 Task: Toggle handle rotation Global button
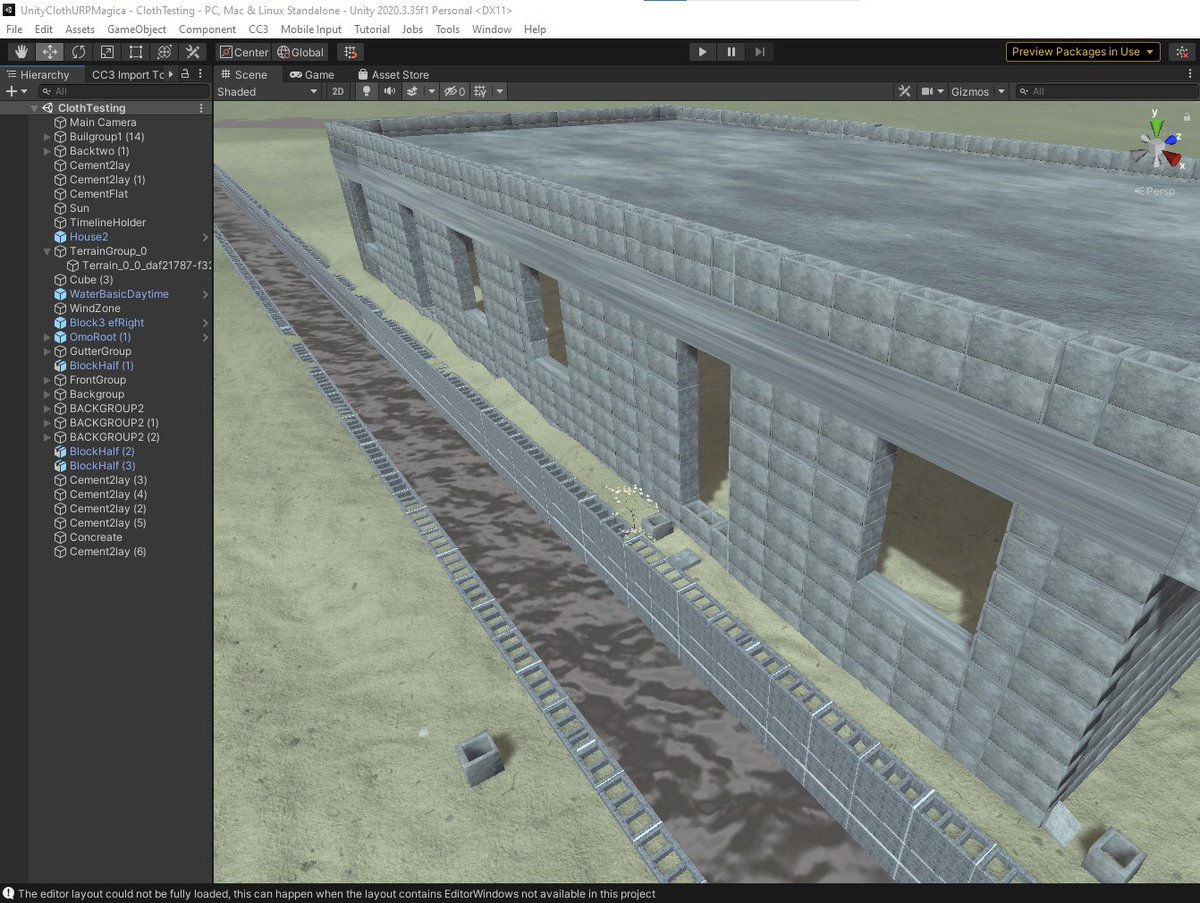[x=301, y=52]
